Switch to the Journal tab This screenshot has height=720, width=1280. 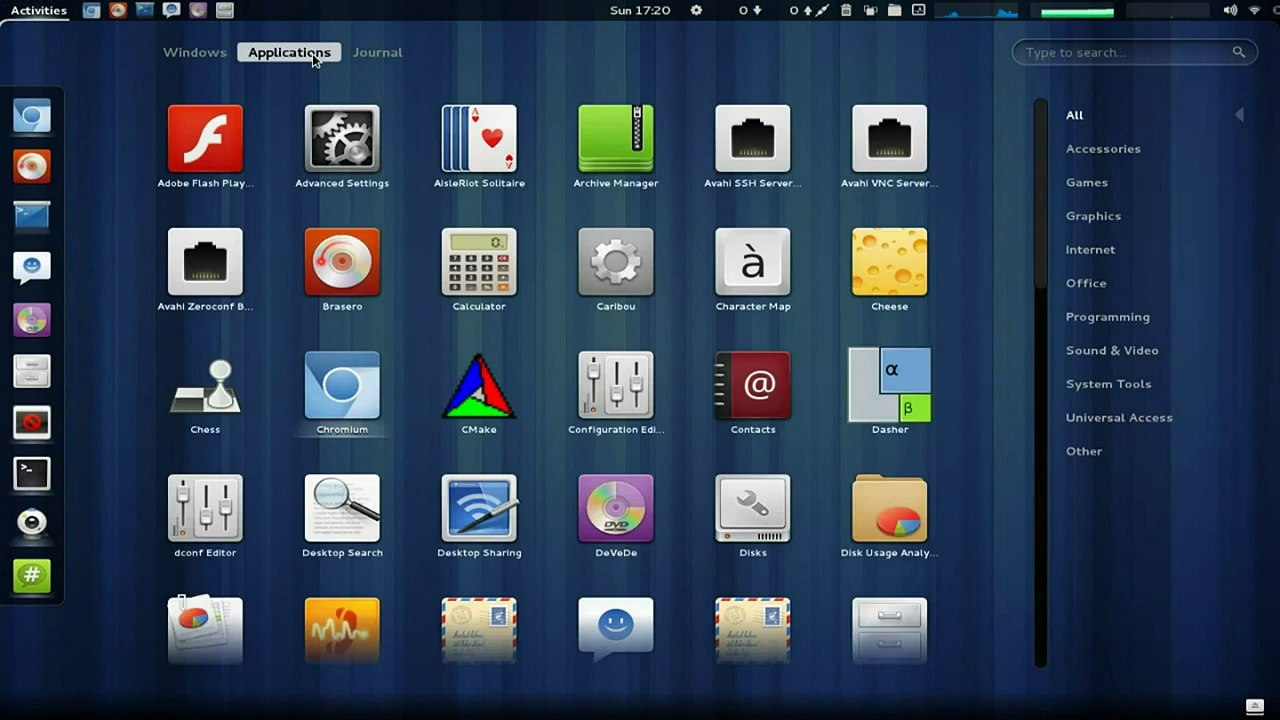click(377, 52)
